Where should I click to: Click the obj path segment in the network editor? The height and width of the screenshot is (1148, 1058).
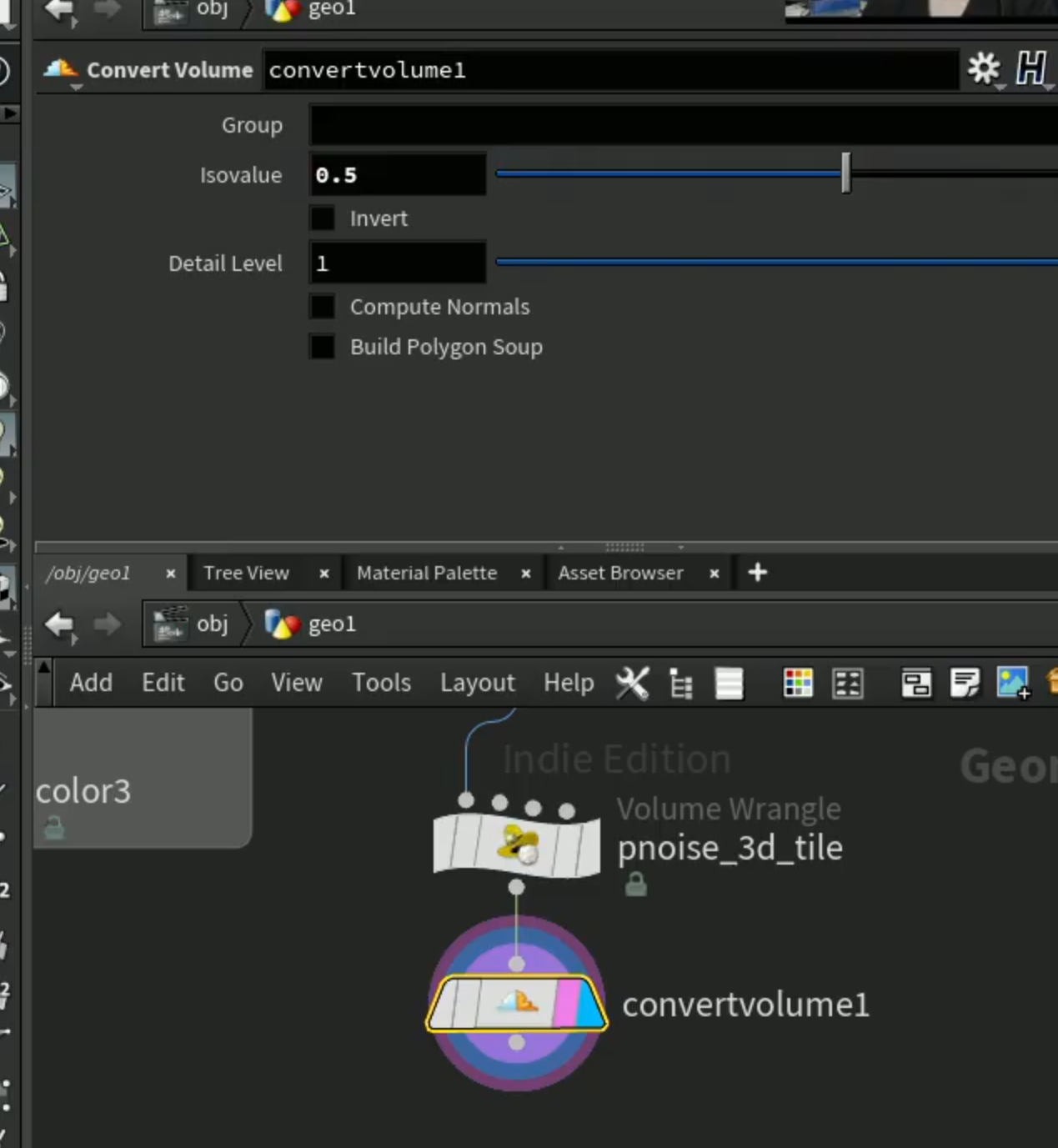click(x=193, y=624)
